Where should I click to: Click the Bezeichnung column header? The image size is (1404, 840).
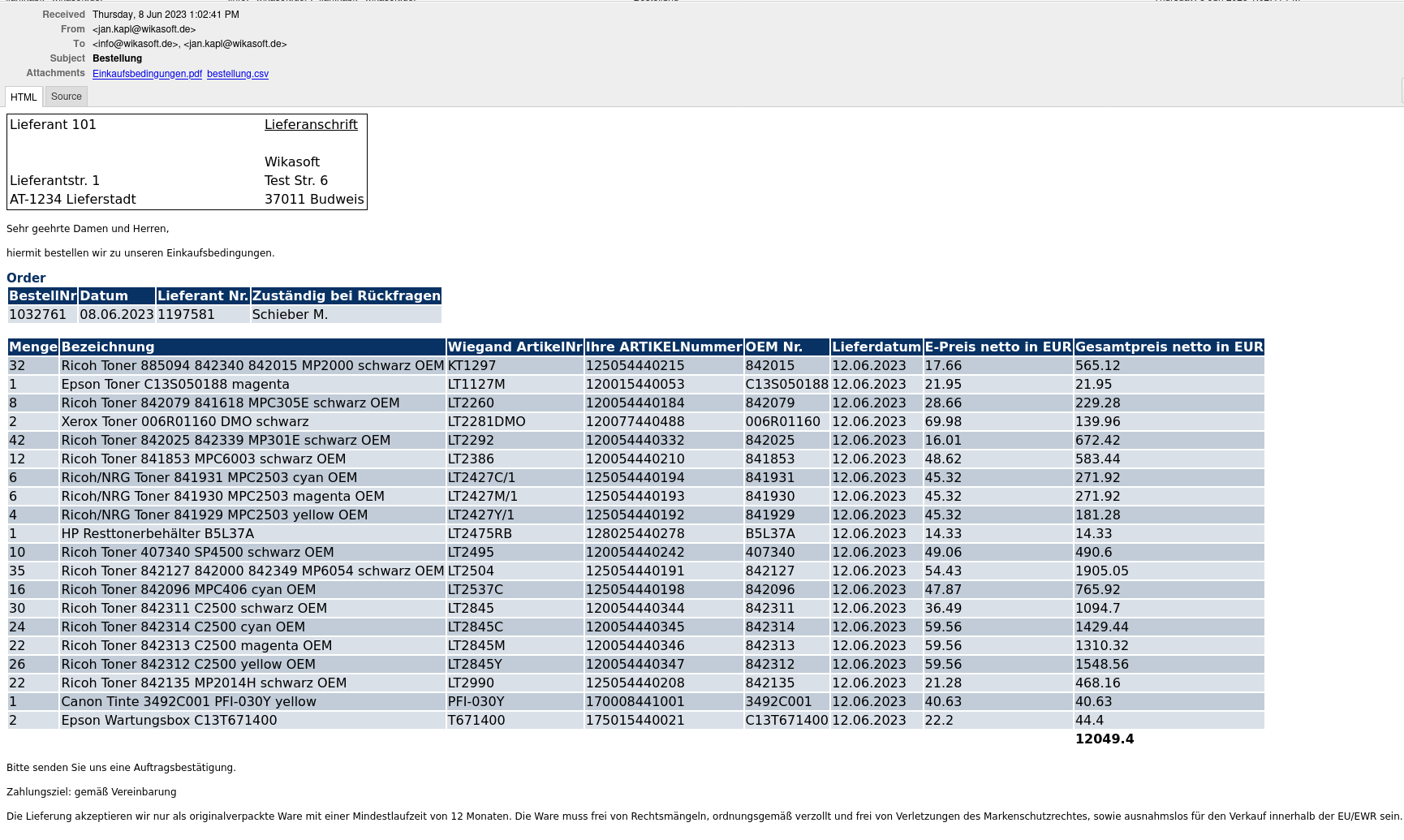[108, 347]
